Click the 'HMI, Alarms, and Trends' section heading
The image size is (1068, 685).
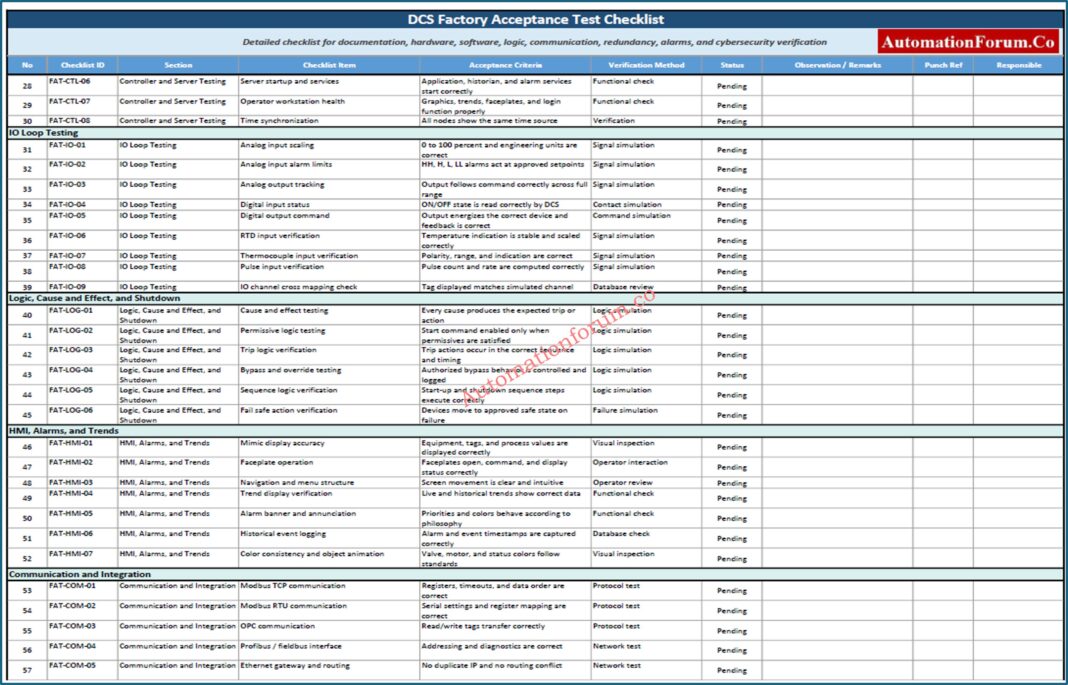(x=535, y=431)
